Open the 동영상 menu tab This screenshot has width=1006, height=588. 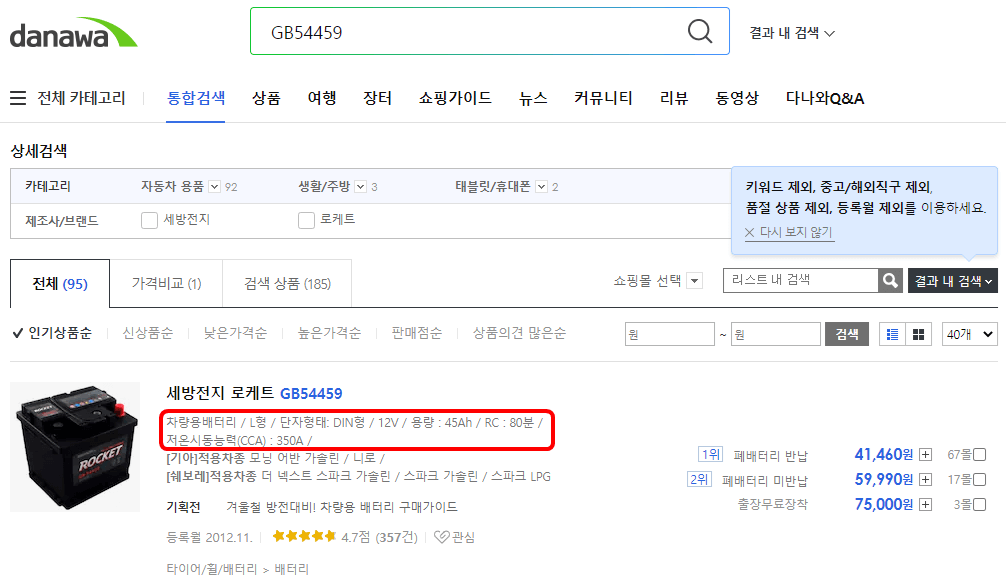tap(737, 98)
